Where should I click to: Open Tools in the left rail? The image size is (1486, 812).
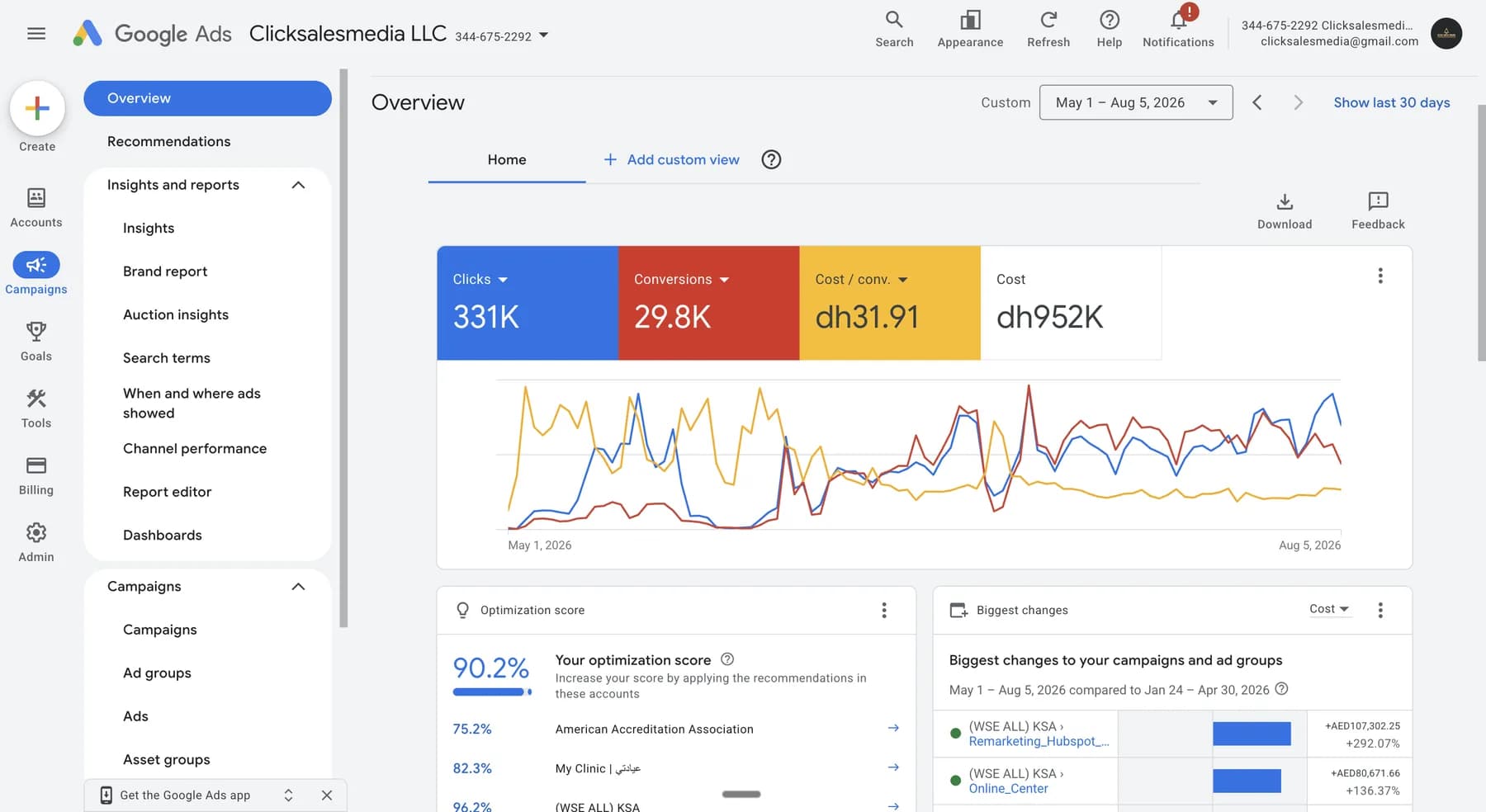tap(36, 408)
